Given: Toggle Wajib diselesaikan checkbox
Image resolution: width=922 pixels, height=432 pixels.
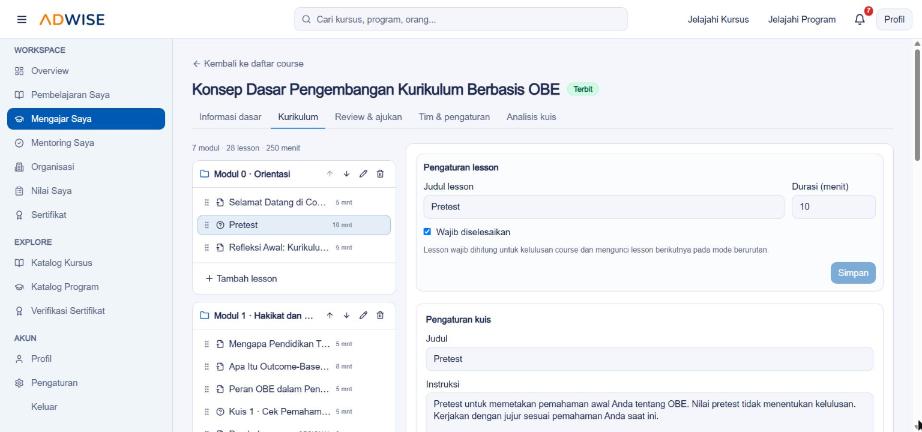Looking at the screenshot, I should tap(427, 232).
